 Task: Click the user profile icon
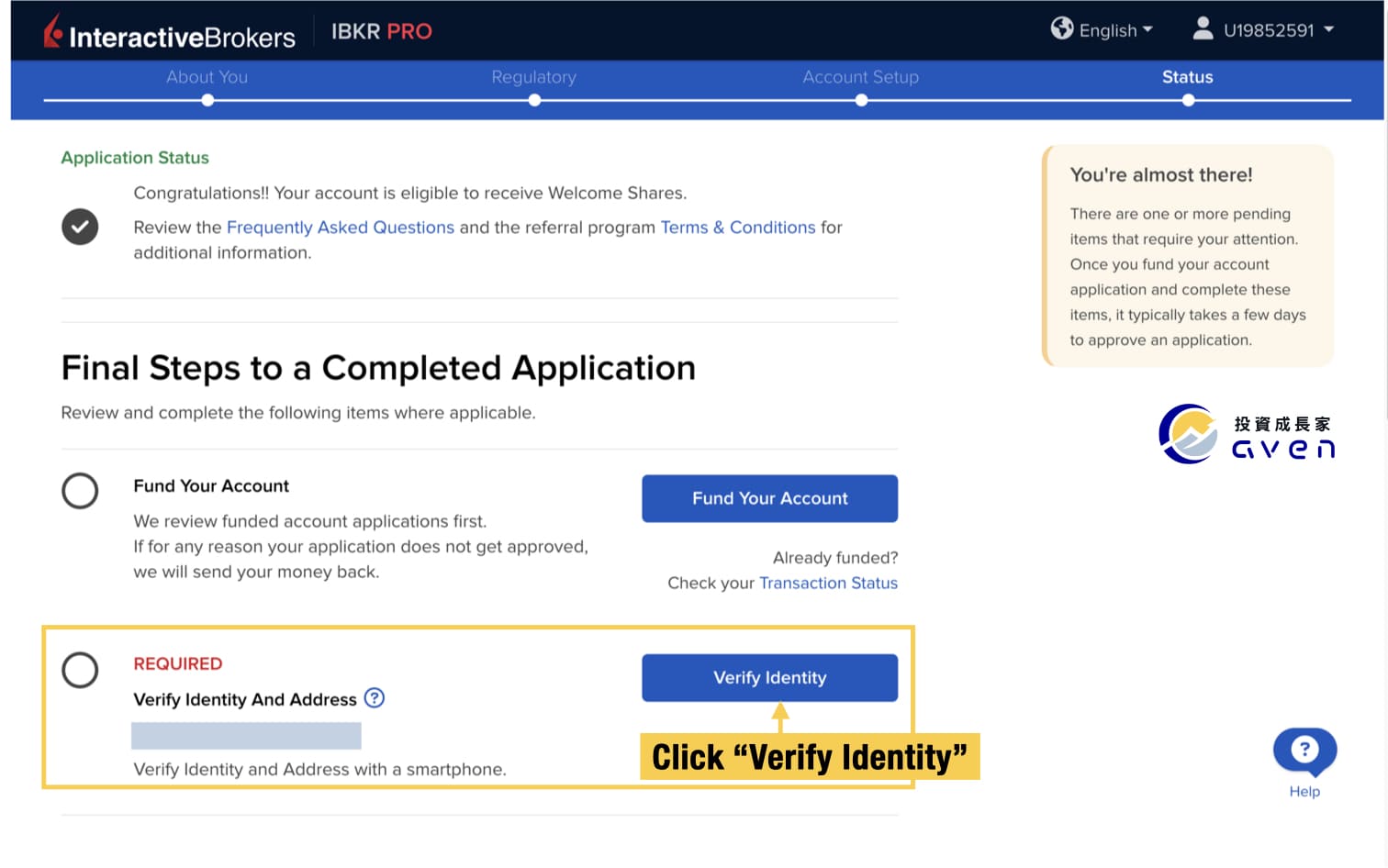[x=1202, y=29]
